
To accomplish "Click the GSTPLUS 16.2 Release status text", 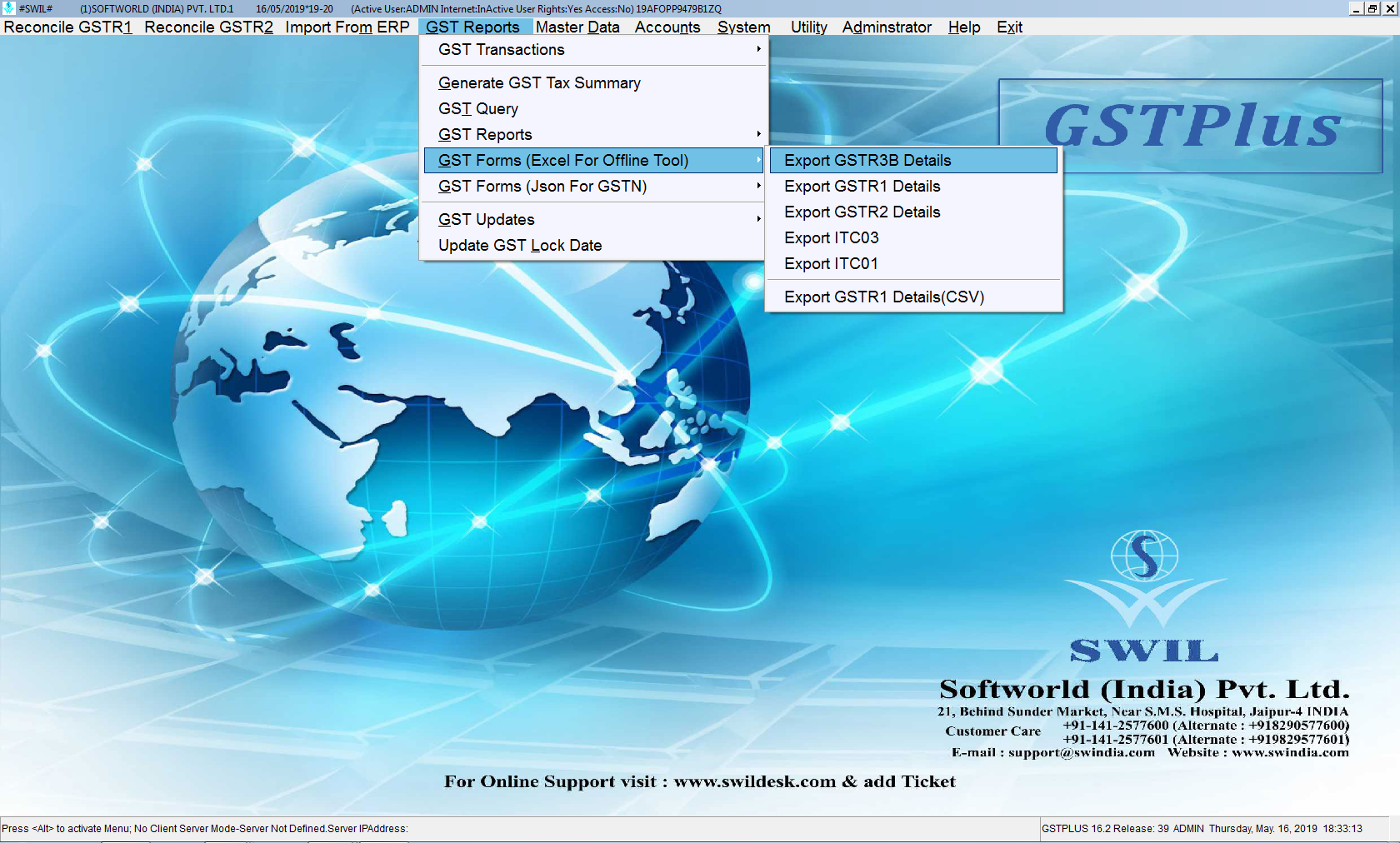I will point(1105,829).
